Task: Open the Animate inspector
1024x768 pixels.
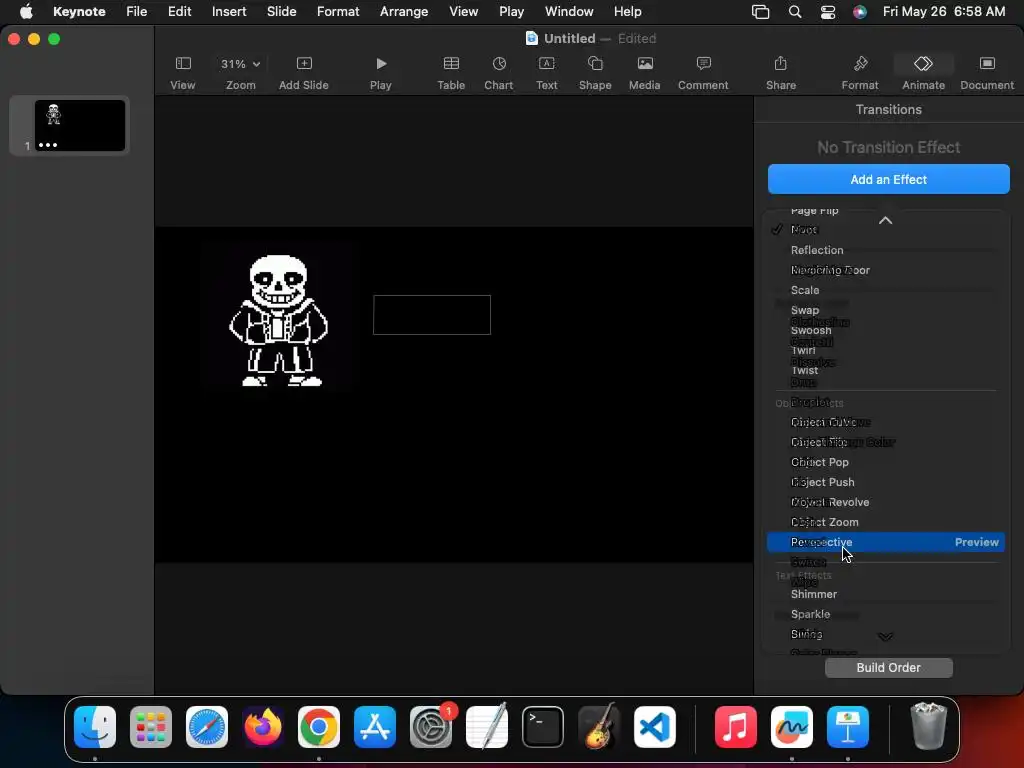Action: coord(923,72)
